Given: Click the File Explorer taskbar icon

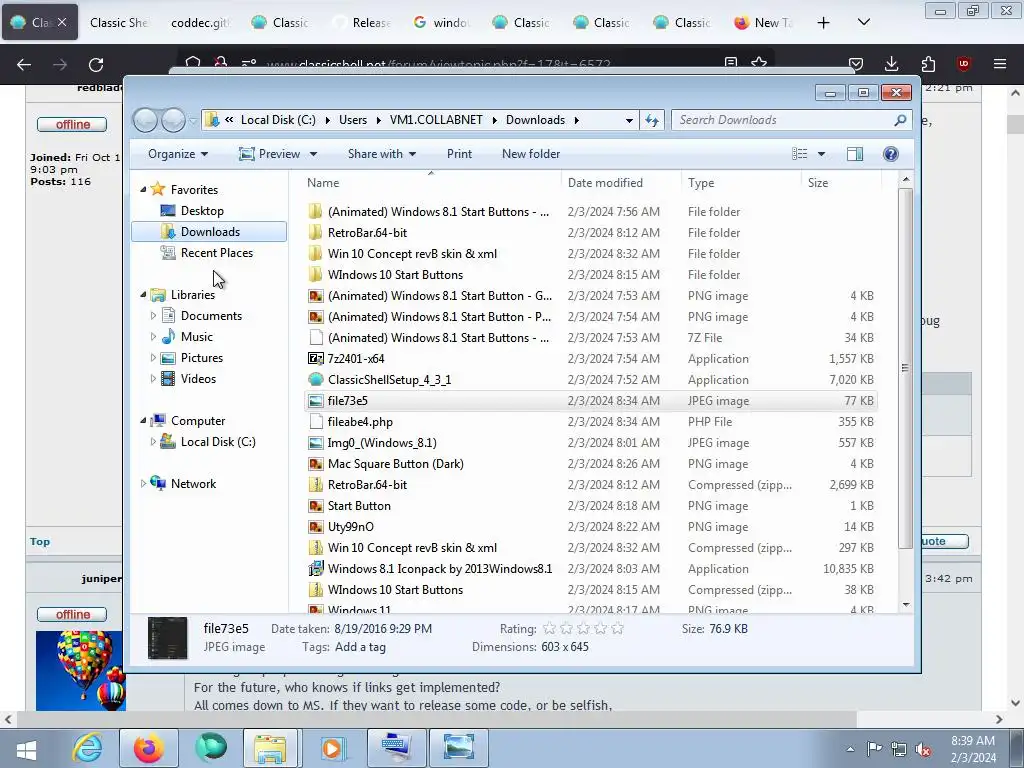Looking at the screenshot, I should click(x=270, y=748).
